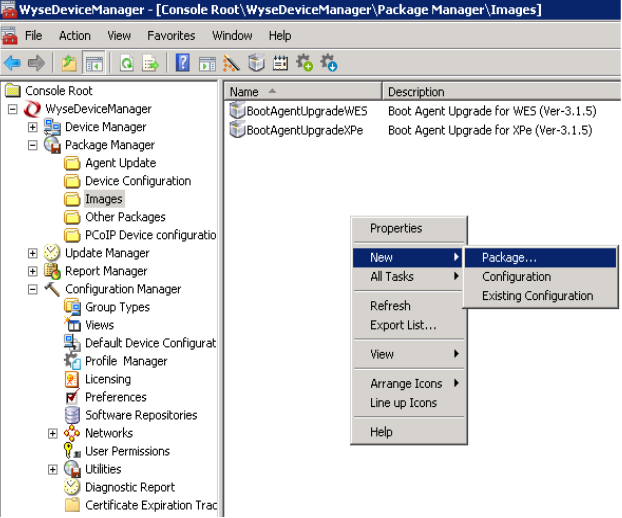Expand the Update Manager node
622x518 pixels.
tap(33, 253)
